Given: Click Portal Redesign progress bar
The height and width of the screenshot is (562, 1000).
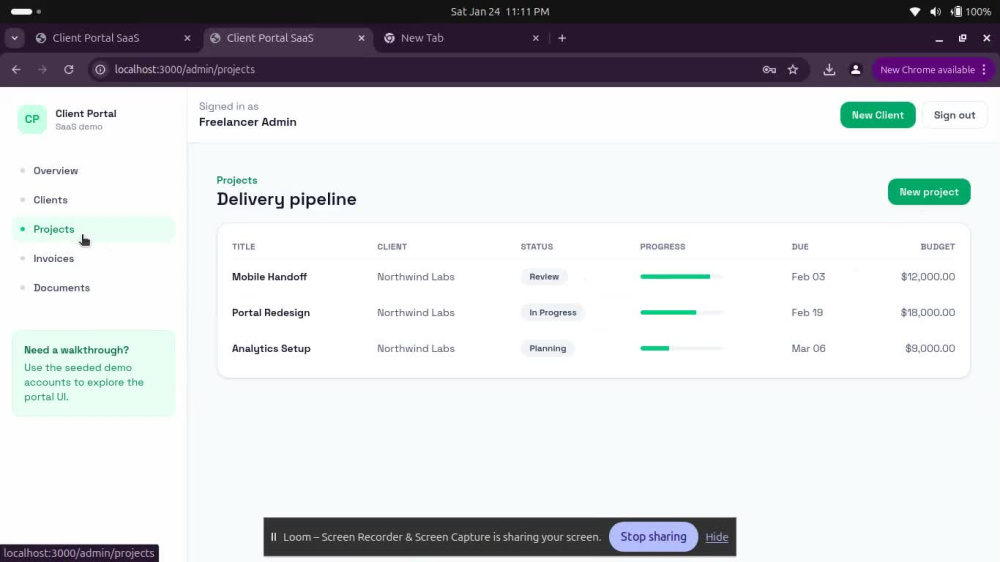Looking at the screenshot, I should pos(681,313).
